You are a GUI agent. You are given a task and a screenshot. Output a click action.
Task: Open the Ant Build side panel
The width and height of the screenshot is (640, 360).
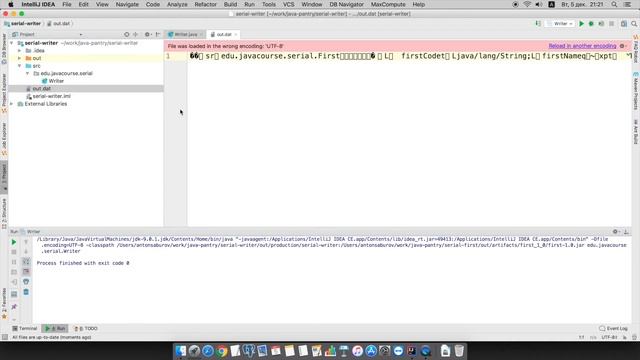coord(636,131)
